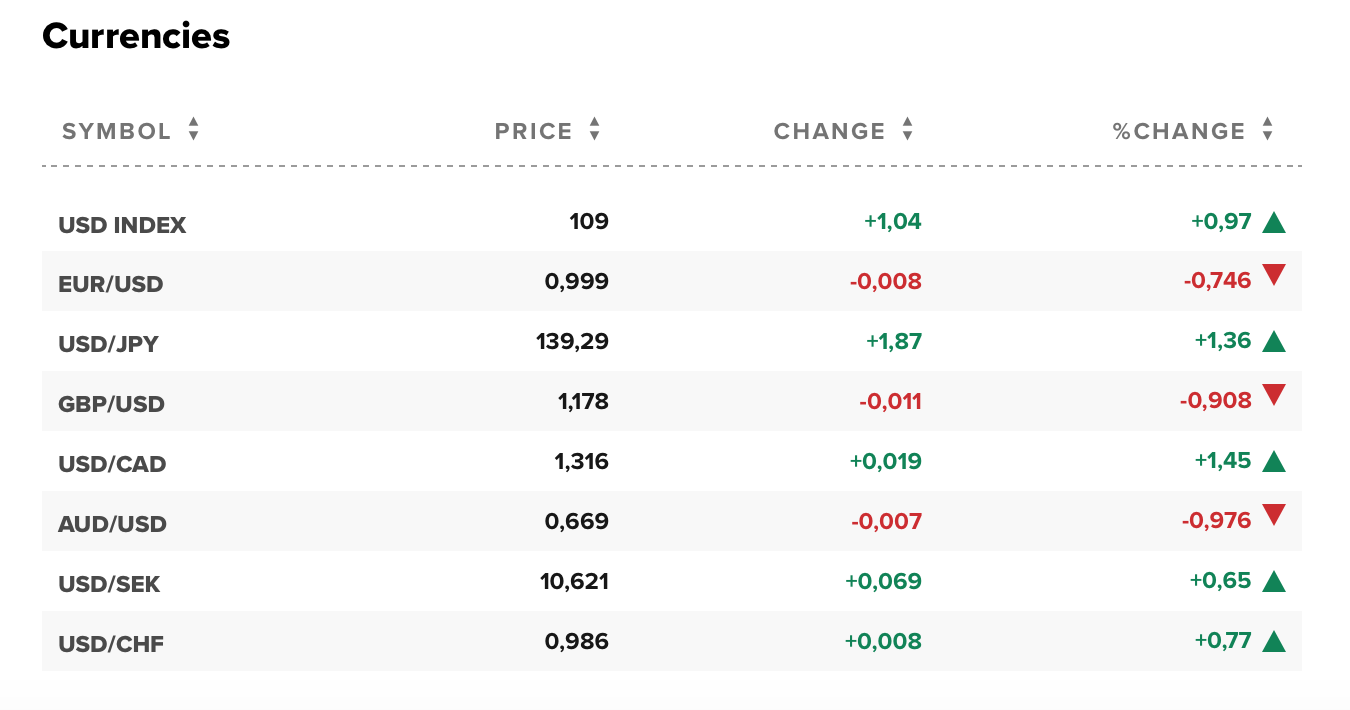This screenshot has height=710, width=1350.
Task: Select the USD/JPY symbol
Action: coord(108,344)
